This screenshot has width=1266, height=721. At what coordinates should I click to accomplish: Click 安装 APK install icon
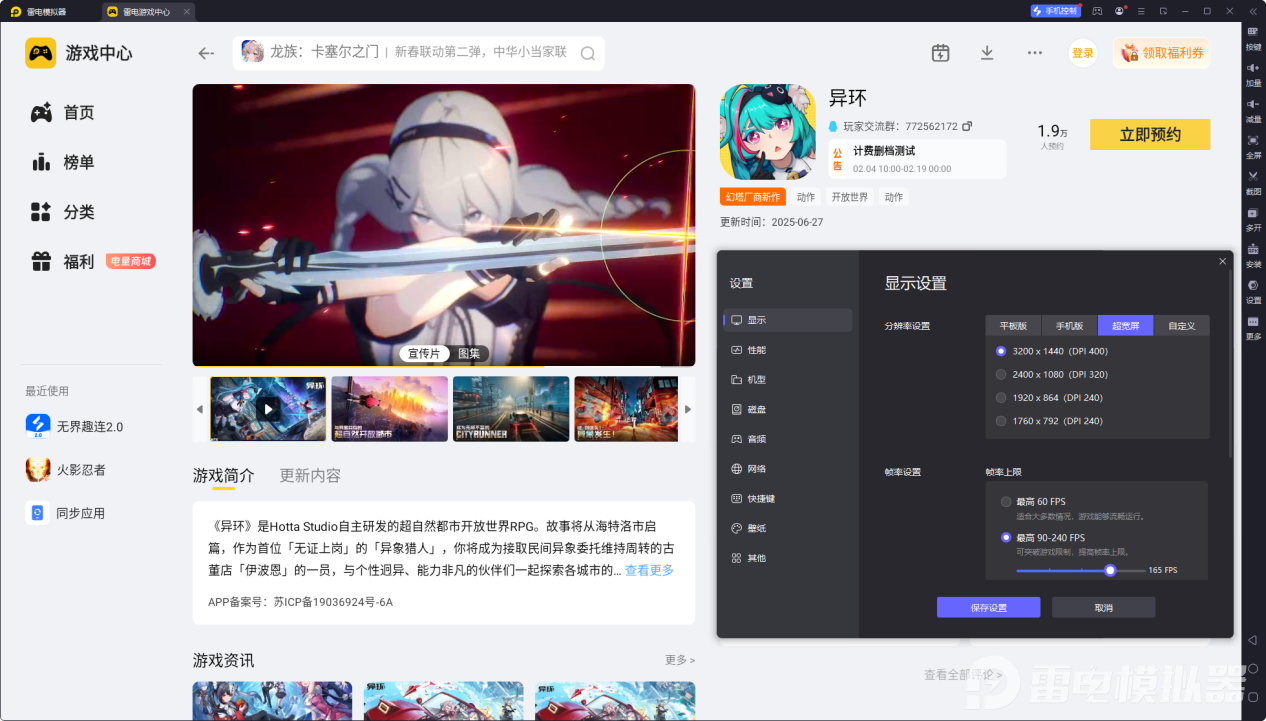1253,254
